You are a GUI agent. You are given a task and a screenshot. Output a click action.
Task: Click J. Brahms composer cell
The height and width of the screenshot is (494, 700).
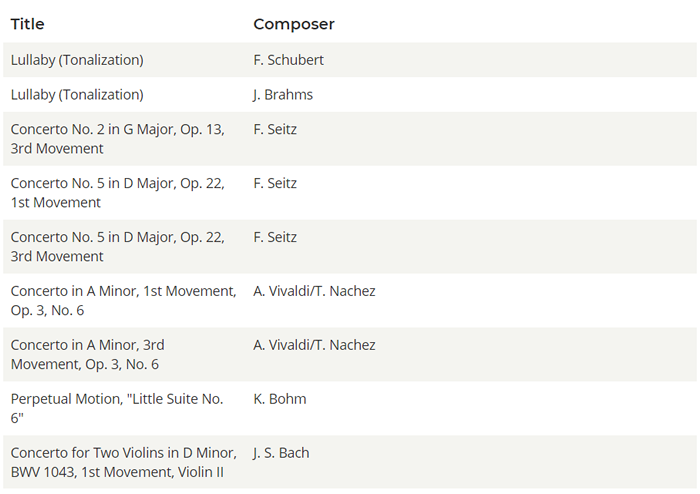coord(283,95)
